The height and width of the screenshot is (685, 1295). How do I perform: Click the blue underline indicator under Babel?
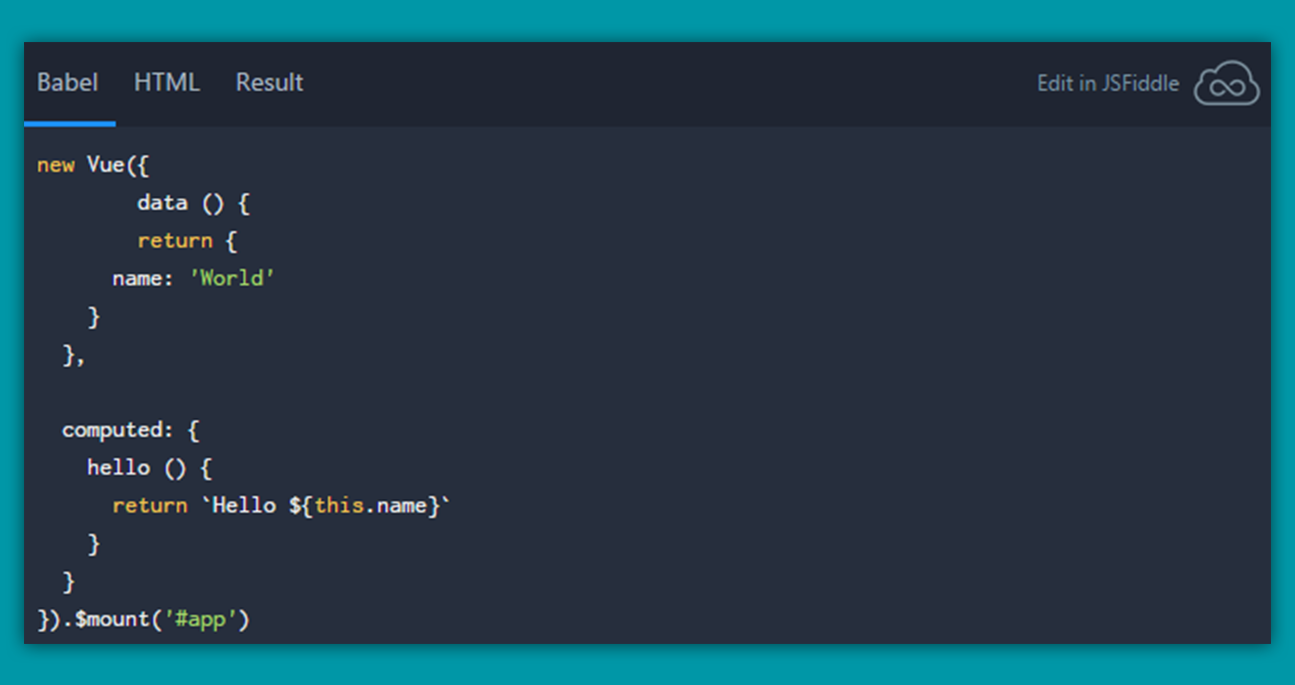point(69,122)
